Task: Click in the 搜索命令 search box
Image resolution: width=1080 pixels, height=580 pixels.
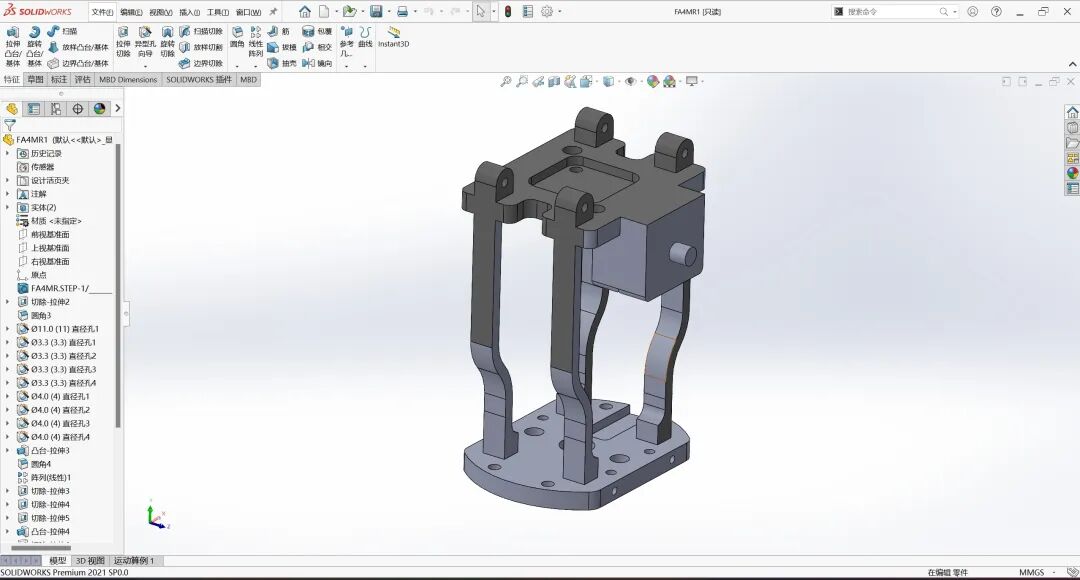Action: click(x=893, y=12)
